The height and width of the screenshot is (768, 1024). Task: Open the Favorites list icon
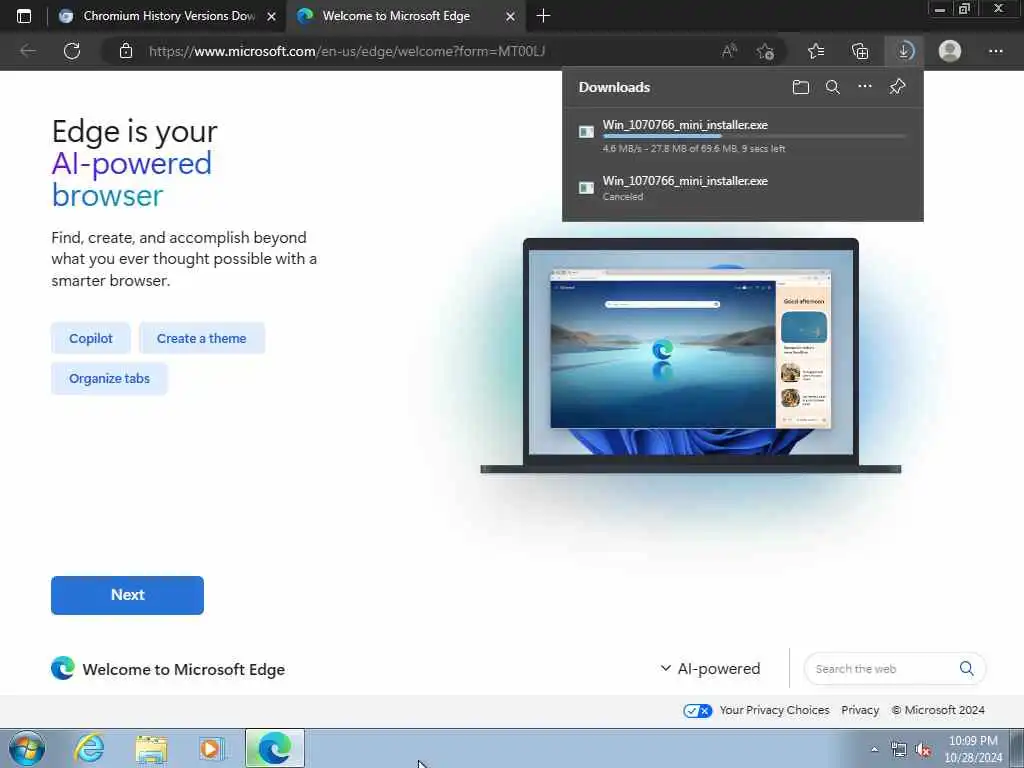point(816,51)
